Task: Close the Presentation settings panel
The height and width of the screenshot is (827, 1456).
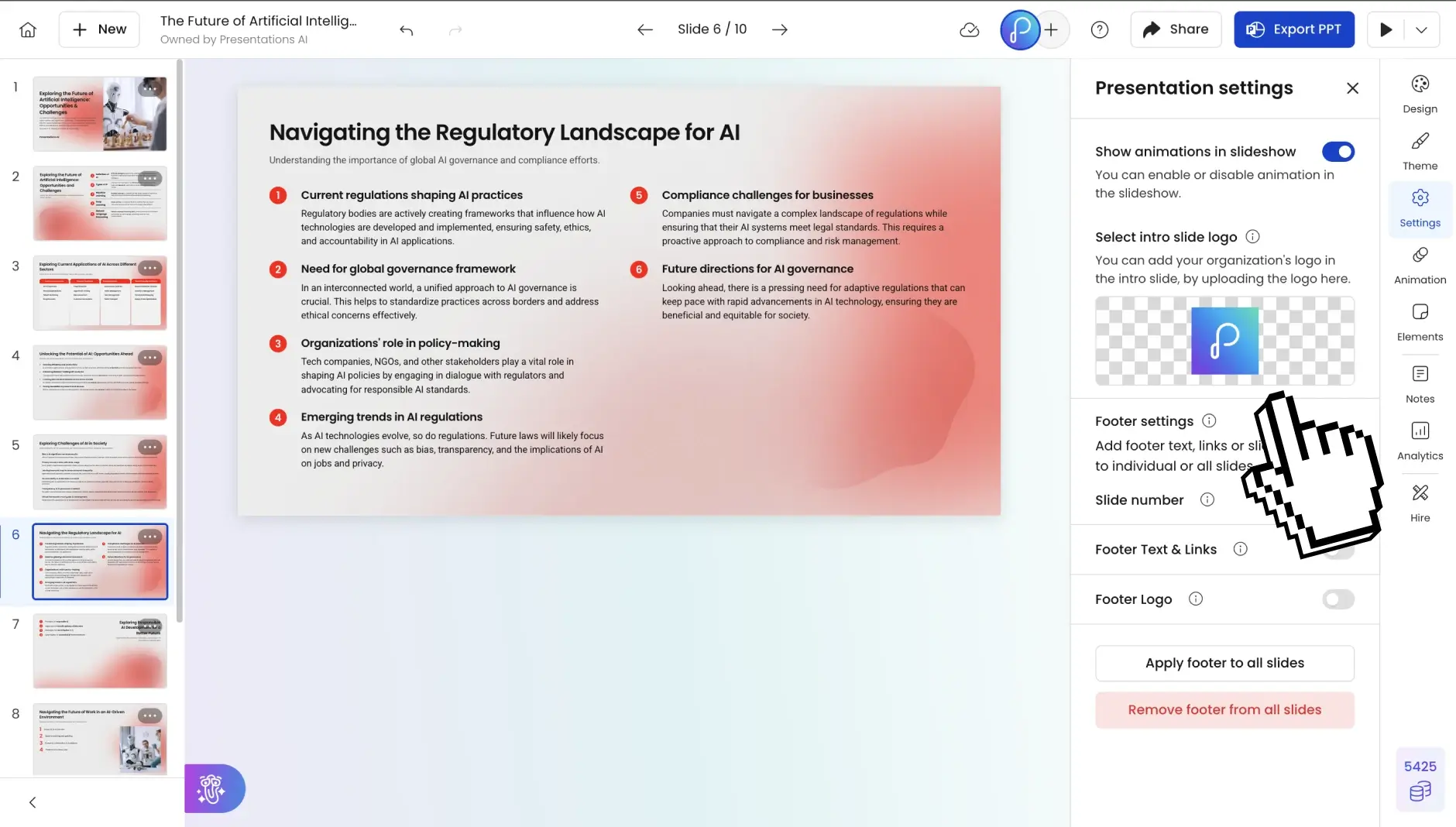Action: click(1352, 88)
